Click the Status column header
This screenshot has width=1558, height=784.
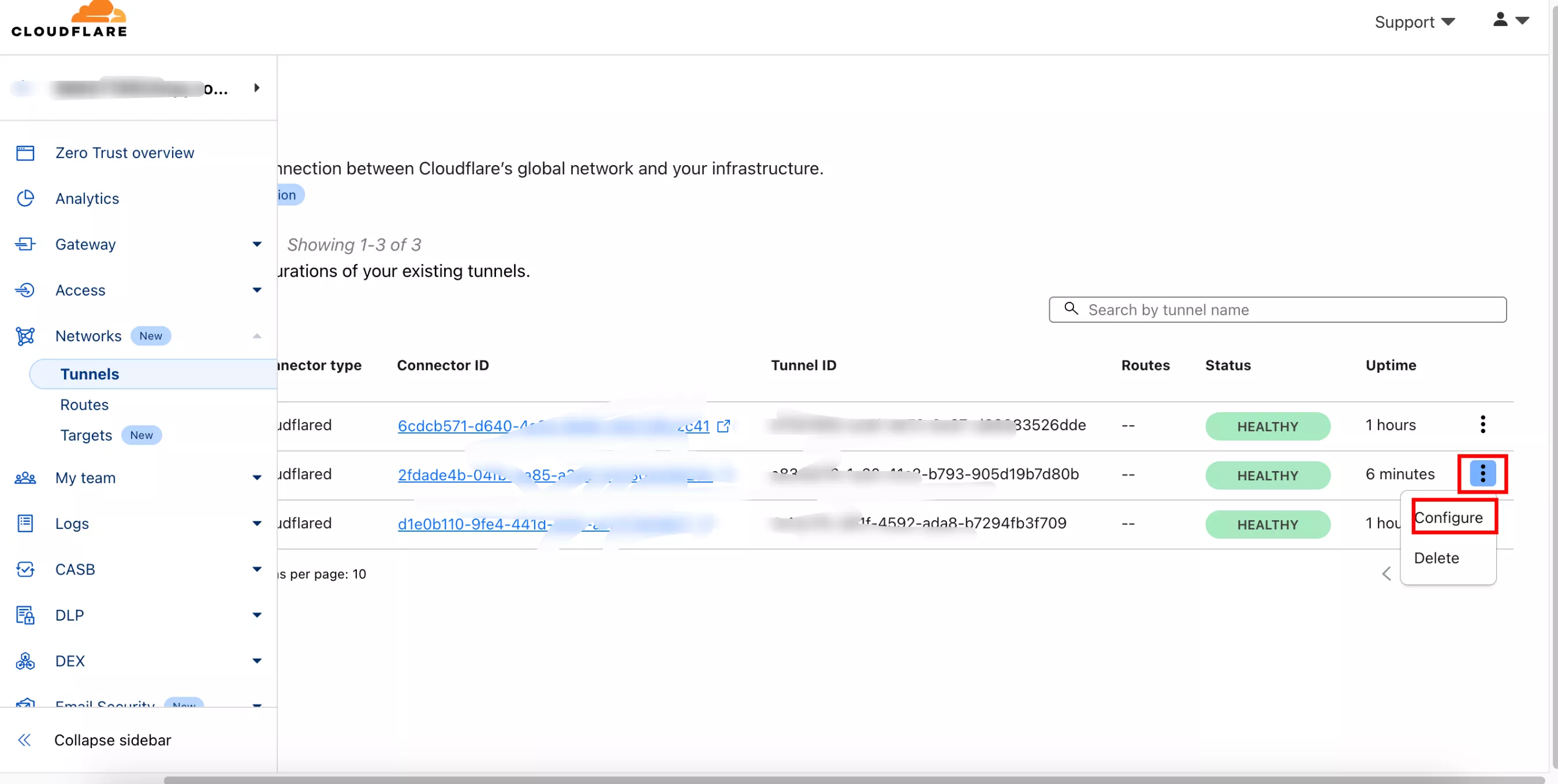click(1228, 365)
